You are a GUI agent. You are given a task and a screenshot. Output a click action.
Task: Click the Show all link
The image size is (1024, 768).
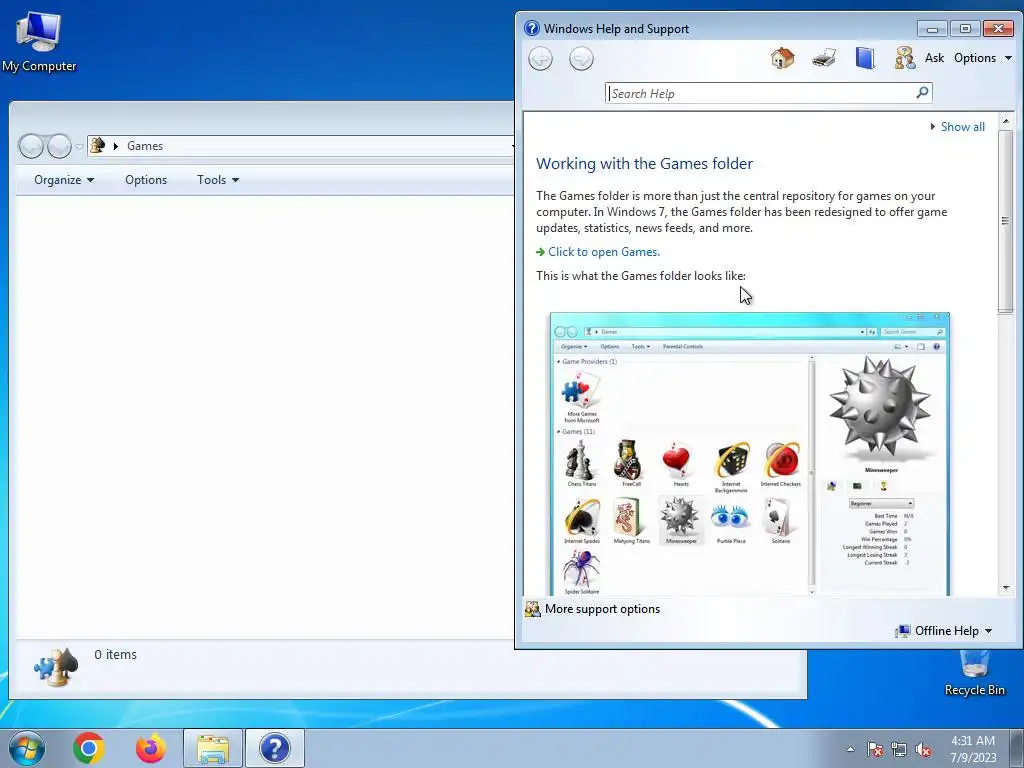pyautogui.click(x=963, y=127)
